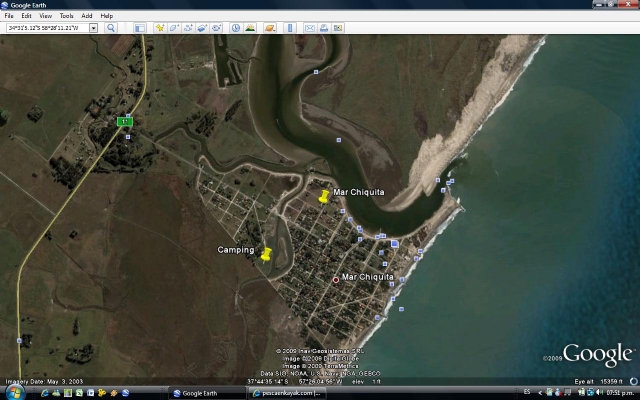Show hidden tray icons arrow
The width and height of the screenshot is (640, 400).
(540, 393)
